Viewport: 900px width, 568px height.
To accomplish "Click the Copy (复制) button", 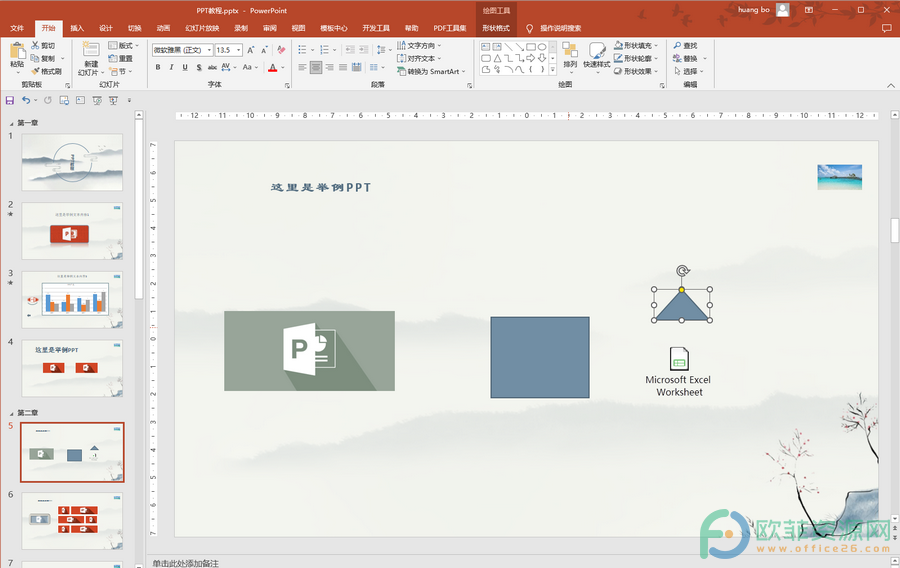I will tap(44, 59).
